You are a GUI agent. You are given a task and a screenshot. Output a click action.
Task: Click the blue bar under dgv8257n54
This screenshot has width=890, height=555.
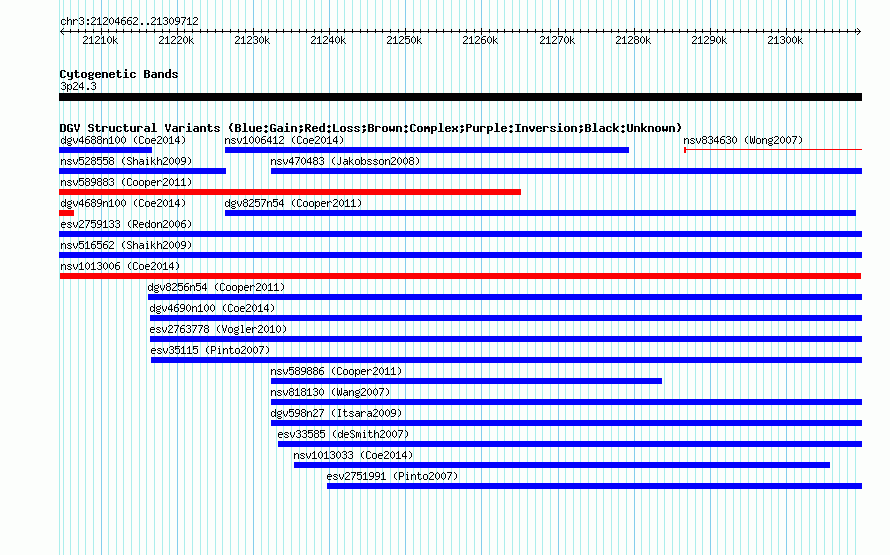click(x=540, y=213)
